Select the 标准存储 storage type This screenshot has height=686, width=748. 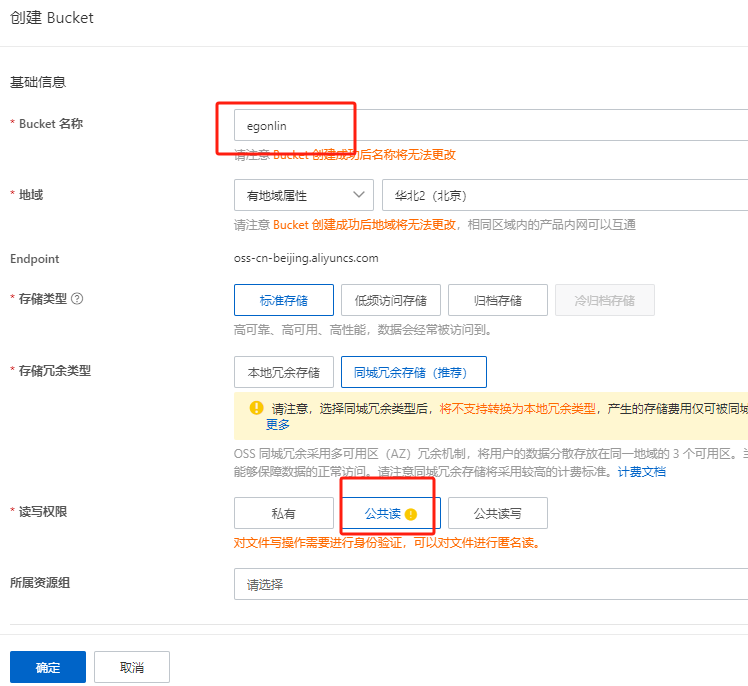pos(283,300)
